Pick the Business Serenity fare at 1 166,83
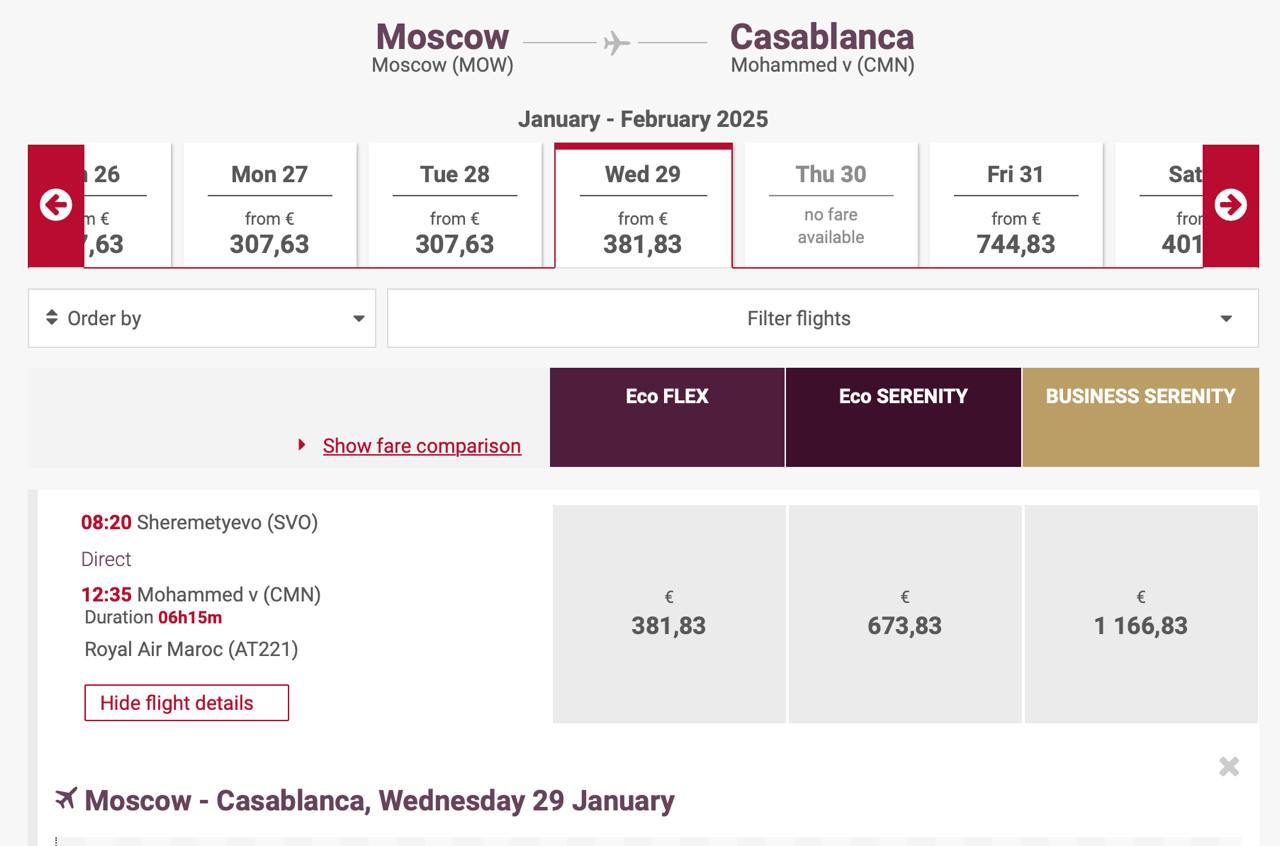Image resolution: width=1280 pixels, height=846 pixels. pyautogui.click(x=1140, y=614)
